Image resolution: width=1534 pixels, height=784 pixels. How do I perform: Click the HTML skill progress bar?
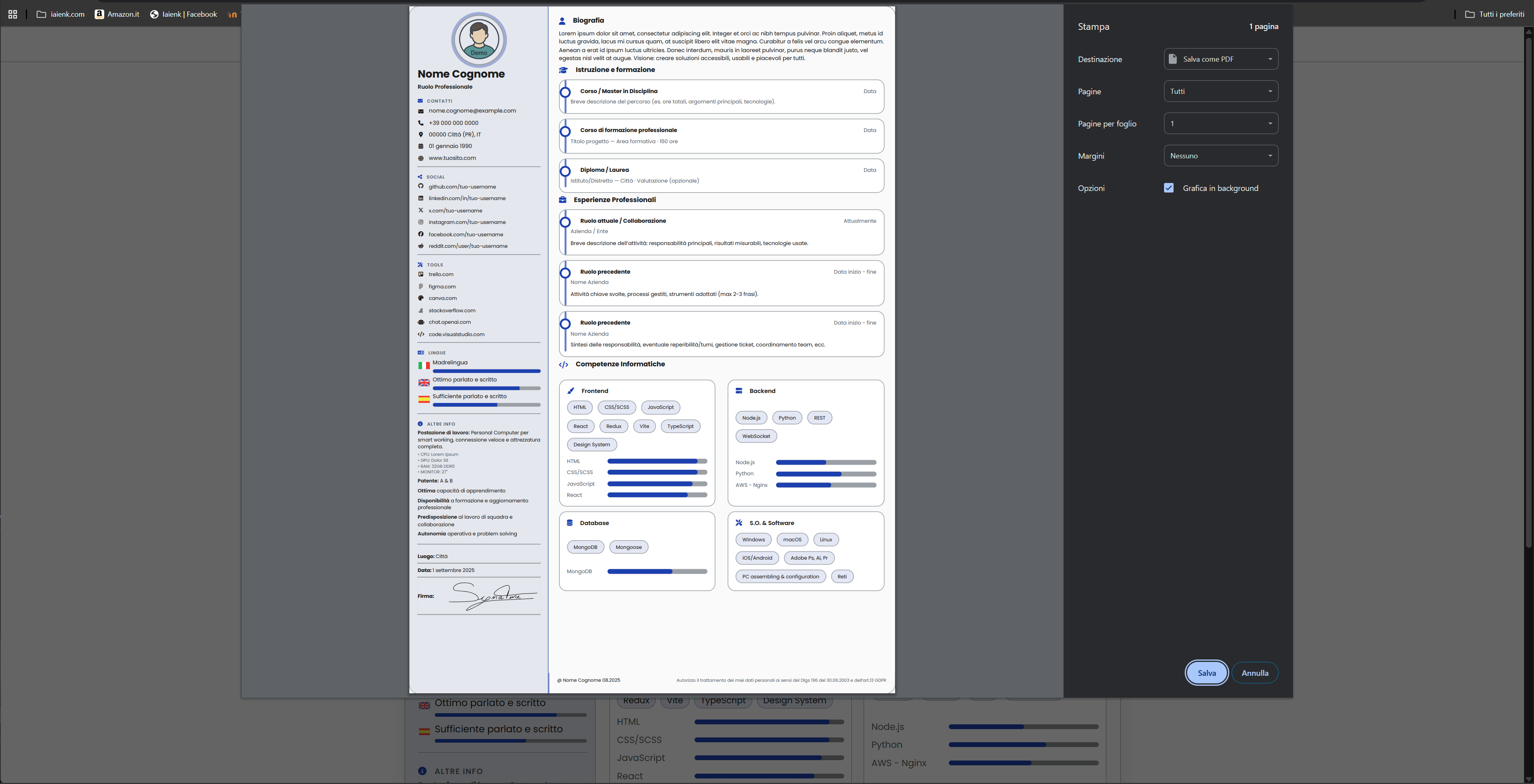pos(657,461)
